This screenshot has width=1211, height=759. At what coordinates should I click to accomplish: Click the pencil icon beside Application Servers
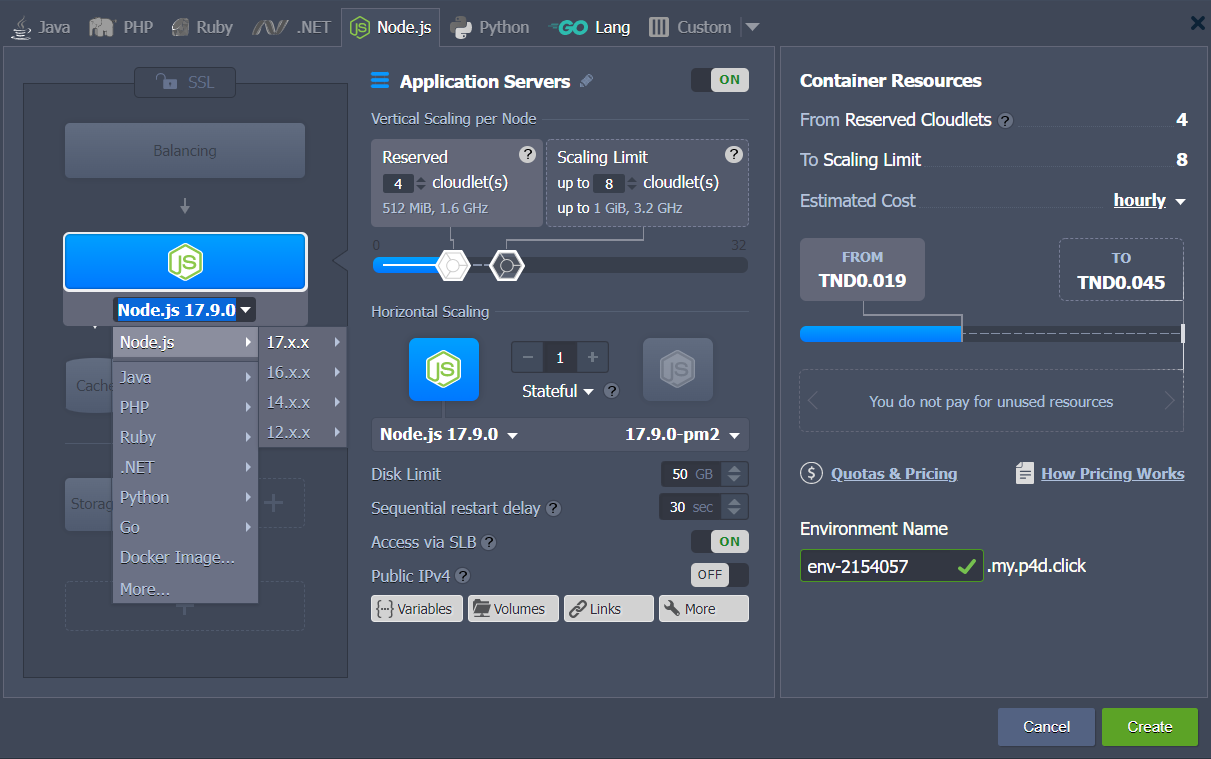[x=587, y=81]
